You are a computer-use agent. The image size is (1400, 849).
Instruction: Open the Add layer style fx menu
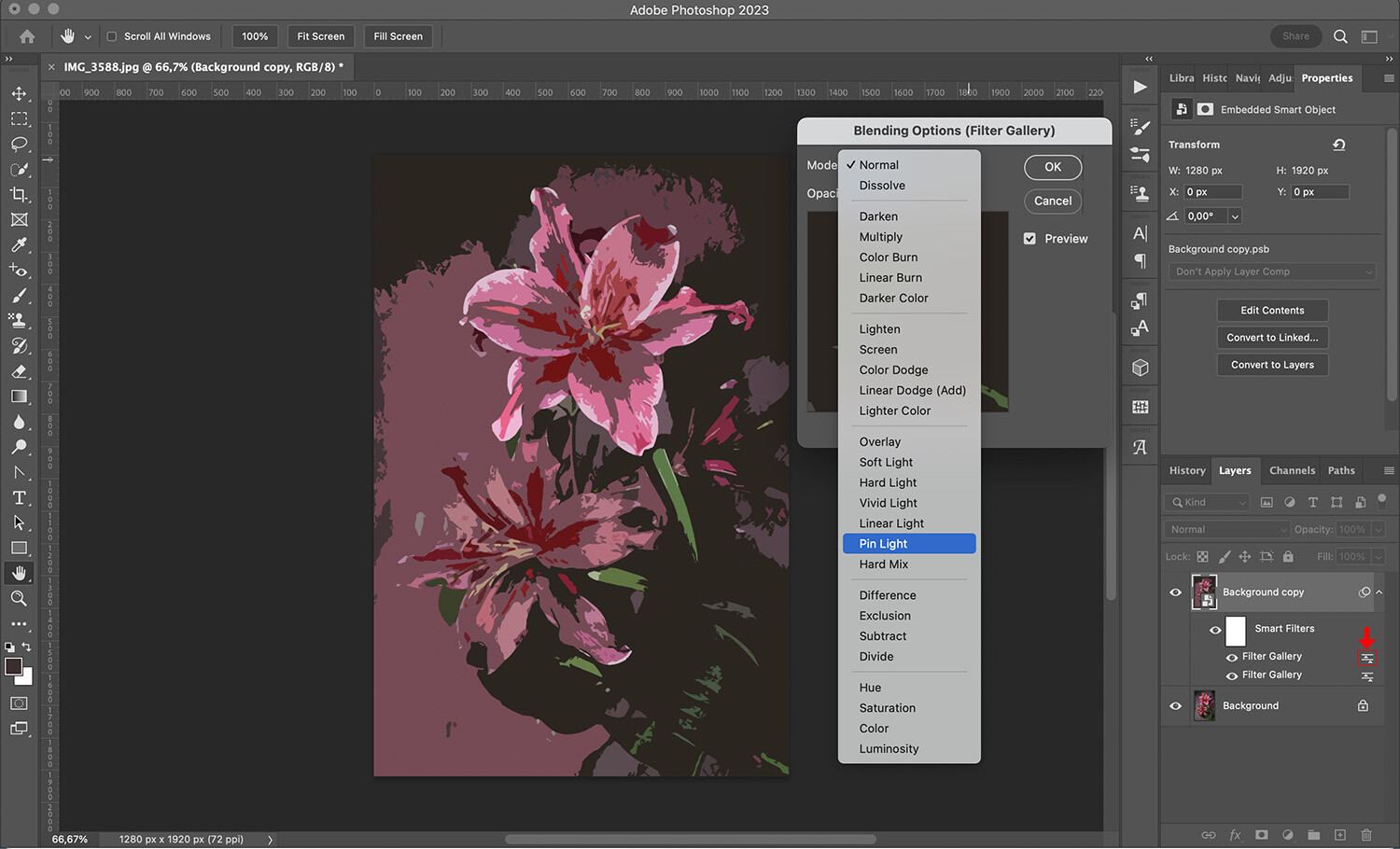(x=1235, y=835)
